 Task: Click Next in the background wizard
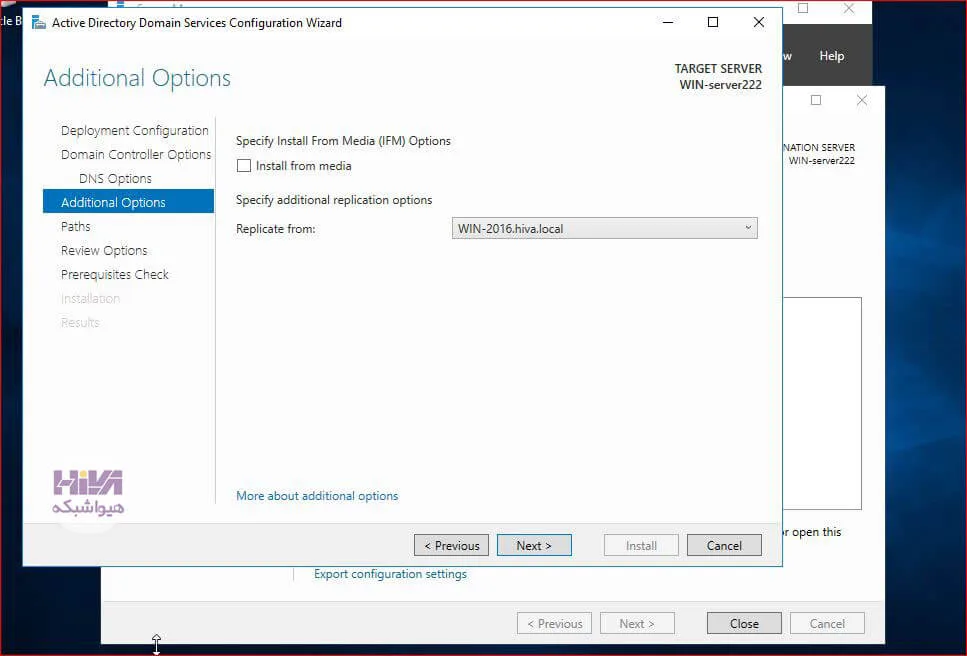[637, 623]
